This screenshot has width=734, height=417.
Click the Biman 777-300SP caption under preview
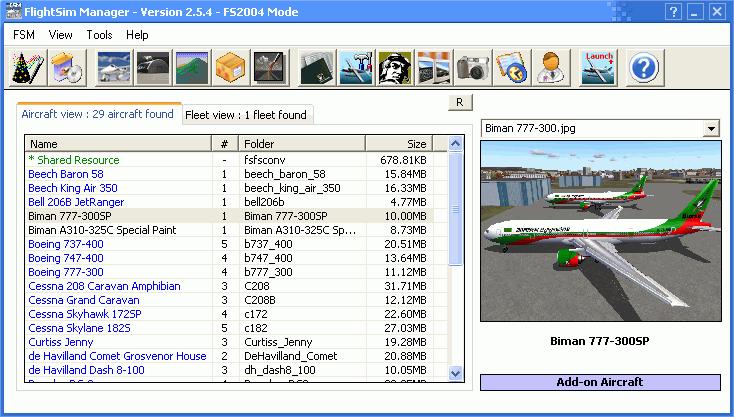600,341
